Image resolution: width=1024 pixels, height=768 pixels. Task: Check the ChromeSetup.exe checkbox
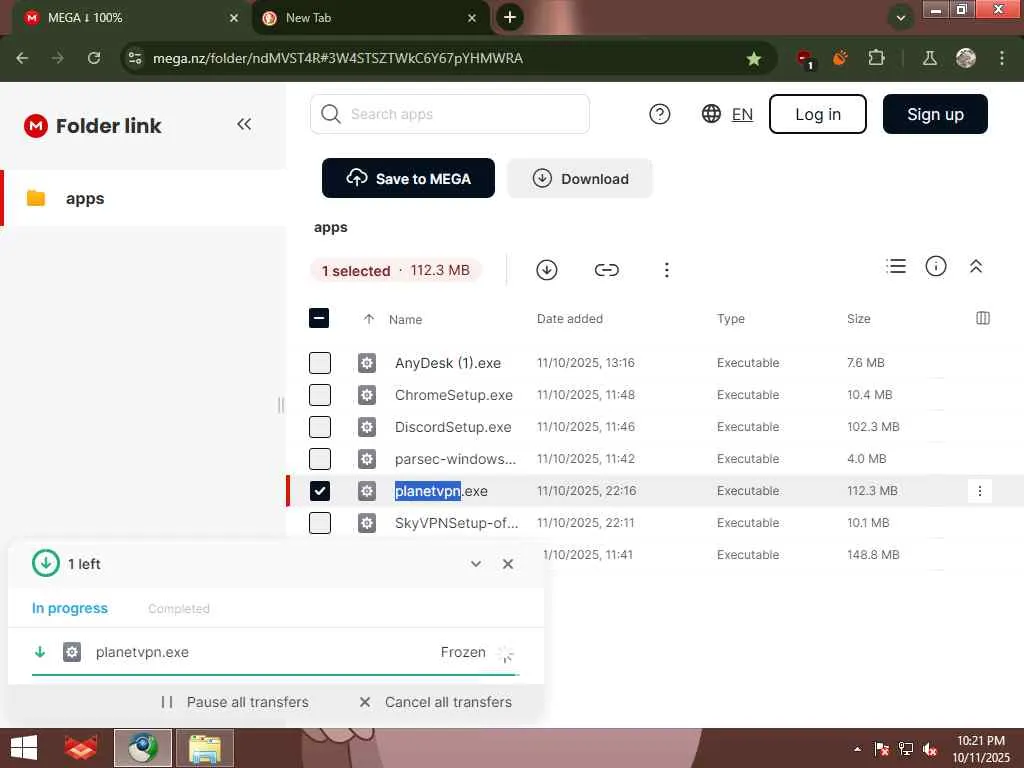tap(320, 394)
